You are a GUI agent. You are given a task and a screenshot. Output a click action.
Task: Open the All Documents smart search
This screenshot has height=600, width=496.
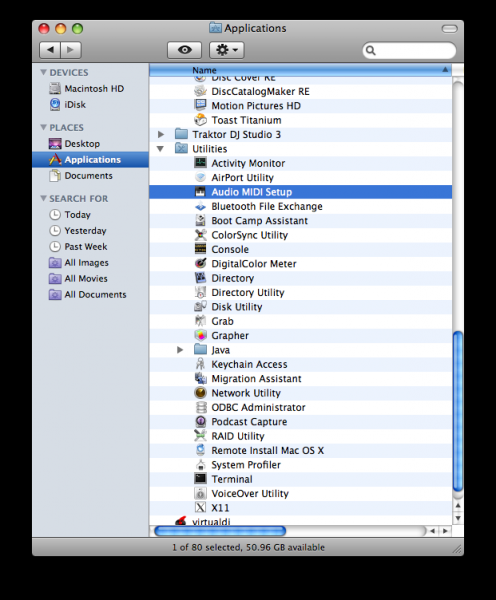click(88, 295)
